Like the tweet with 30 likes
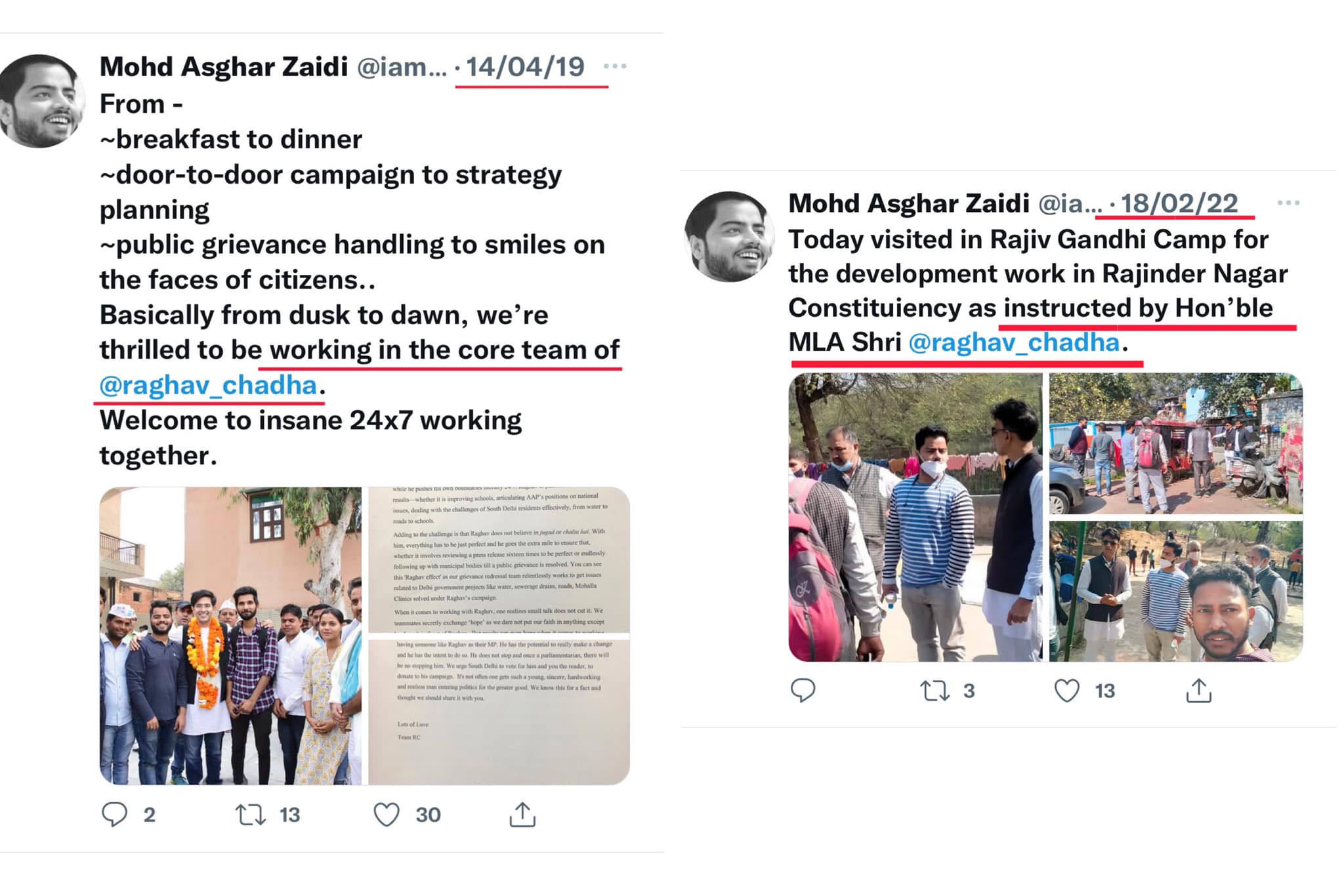 click(387, 815)
